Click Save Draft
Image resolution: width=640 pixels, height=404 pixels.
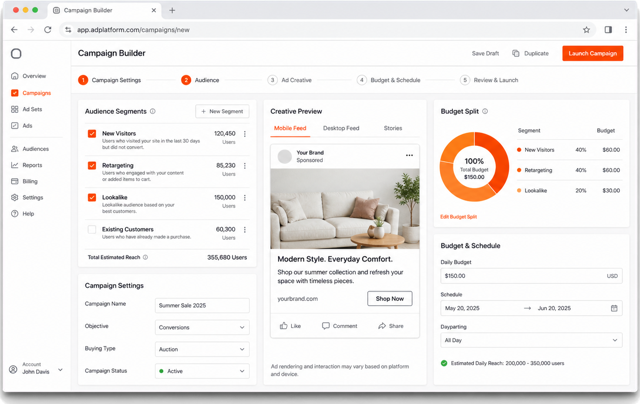click(485, 53)
